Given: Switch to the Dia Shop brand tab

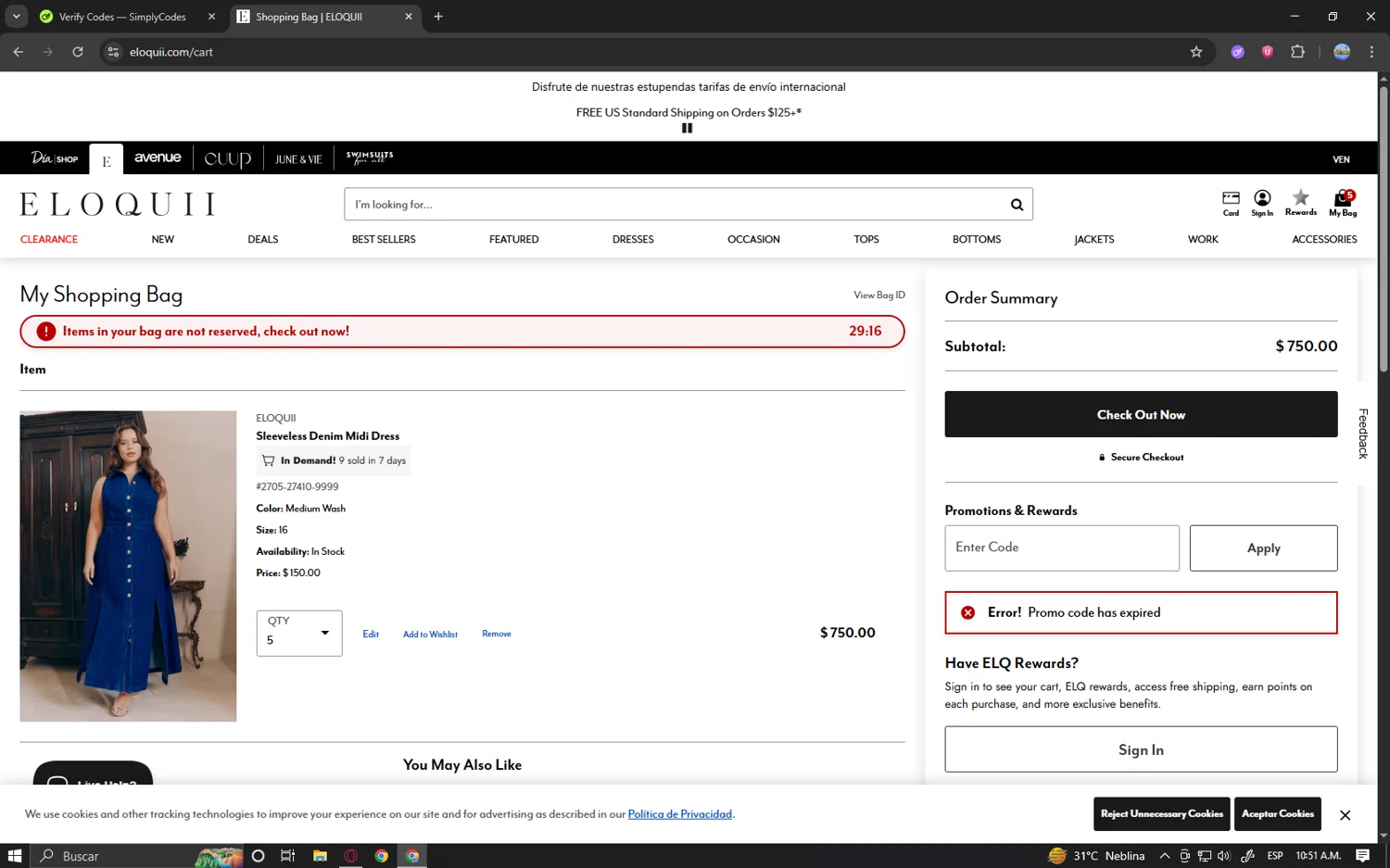Looking at the screenshot, I should click(x=55, y=158).
